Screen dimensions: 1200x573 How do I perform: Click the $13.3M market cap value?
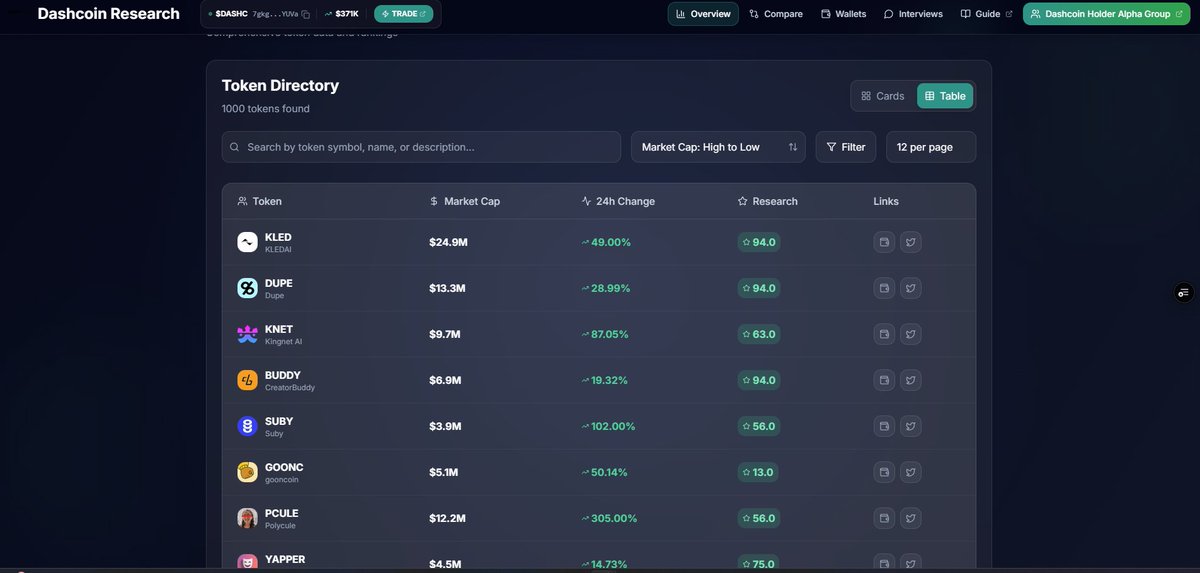(x=447, y=288)
